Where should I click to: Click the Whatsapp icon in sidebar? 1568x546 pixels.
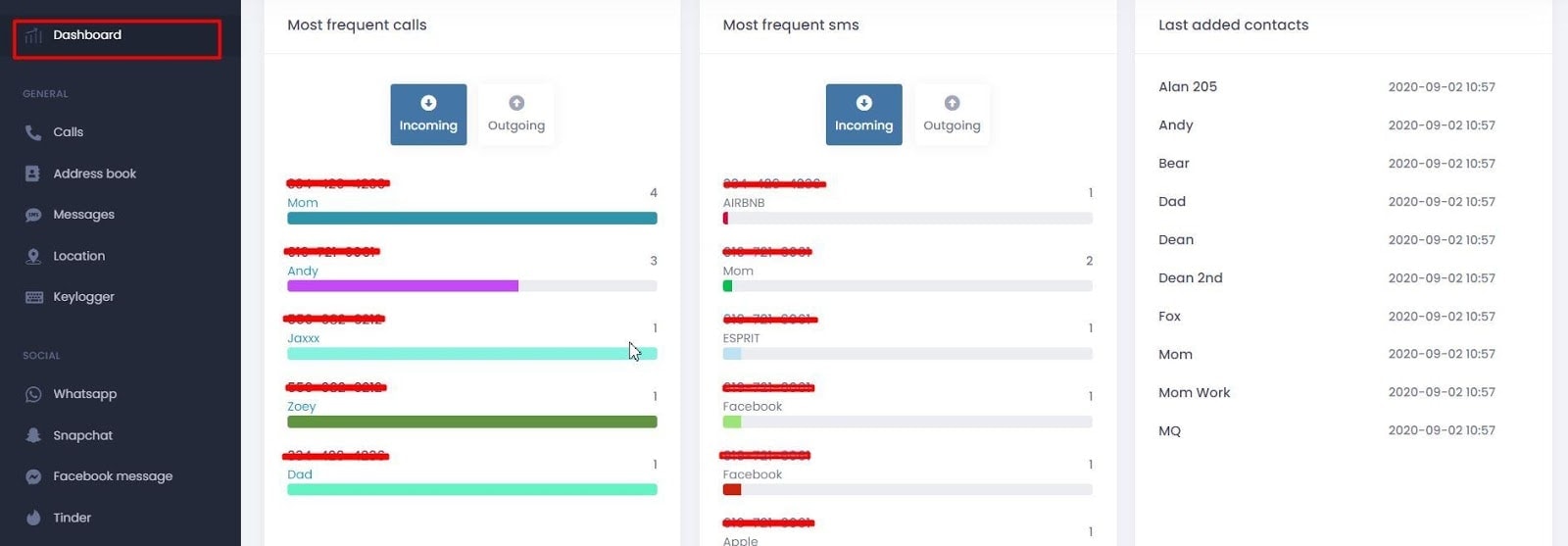click(x=33, y=394)
